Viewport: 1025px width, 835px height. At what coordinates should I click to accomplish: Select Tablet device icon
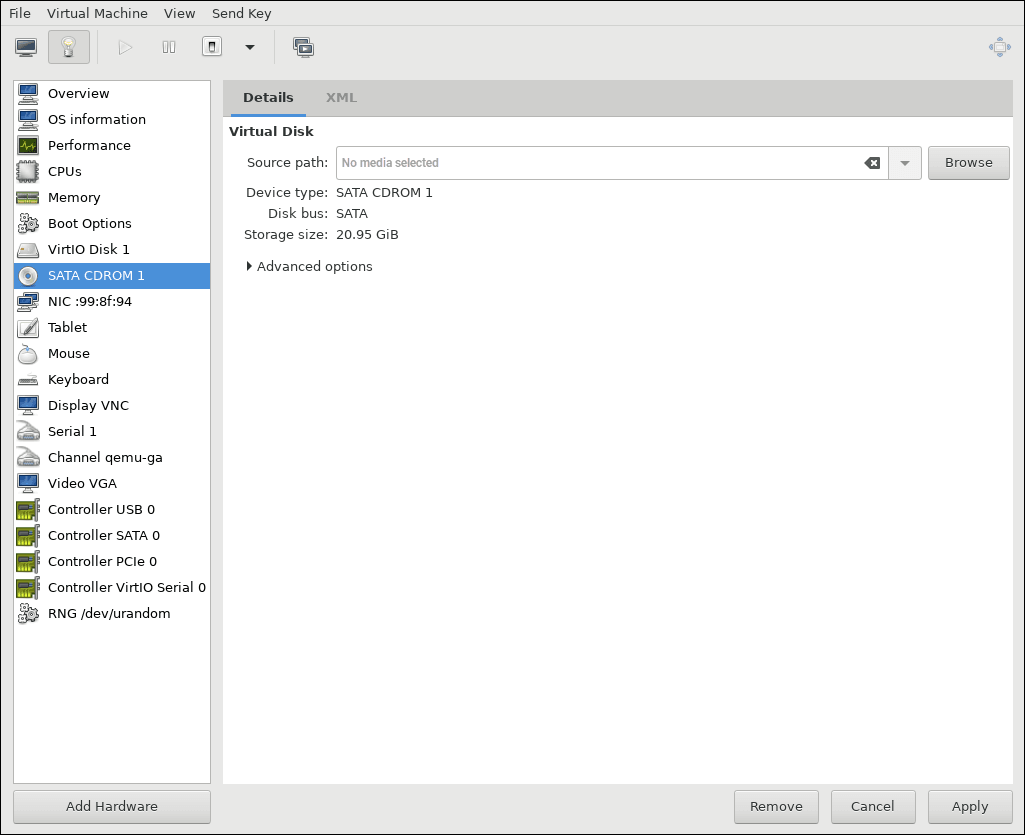coord(28,328)
